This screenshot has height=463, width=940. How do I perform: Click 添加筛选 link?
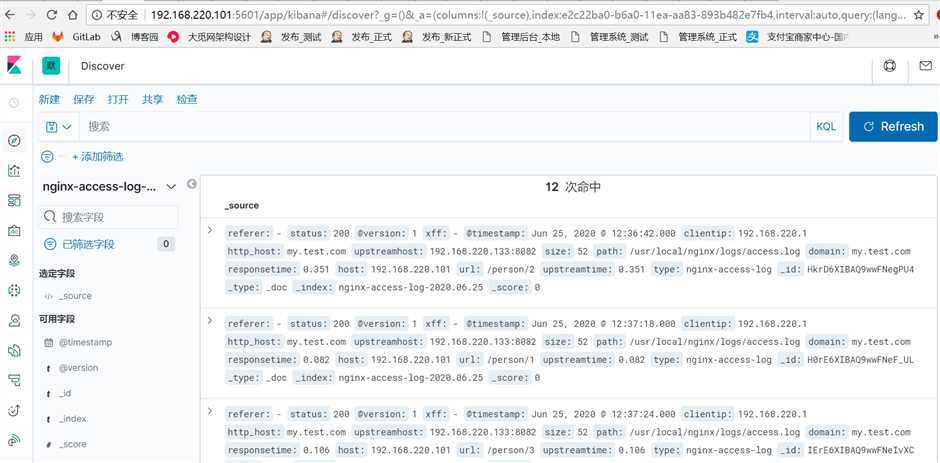98,157
